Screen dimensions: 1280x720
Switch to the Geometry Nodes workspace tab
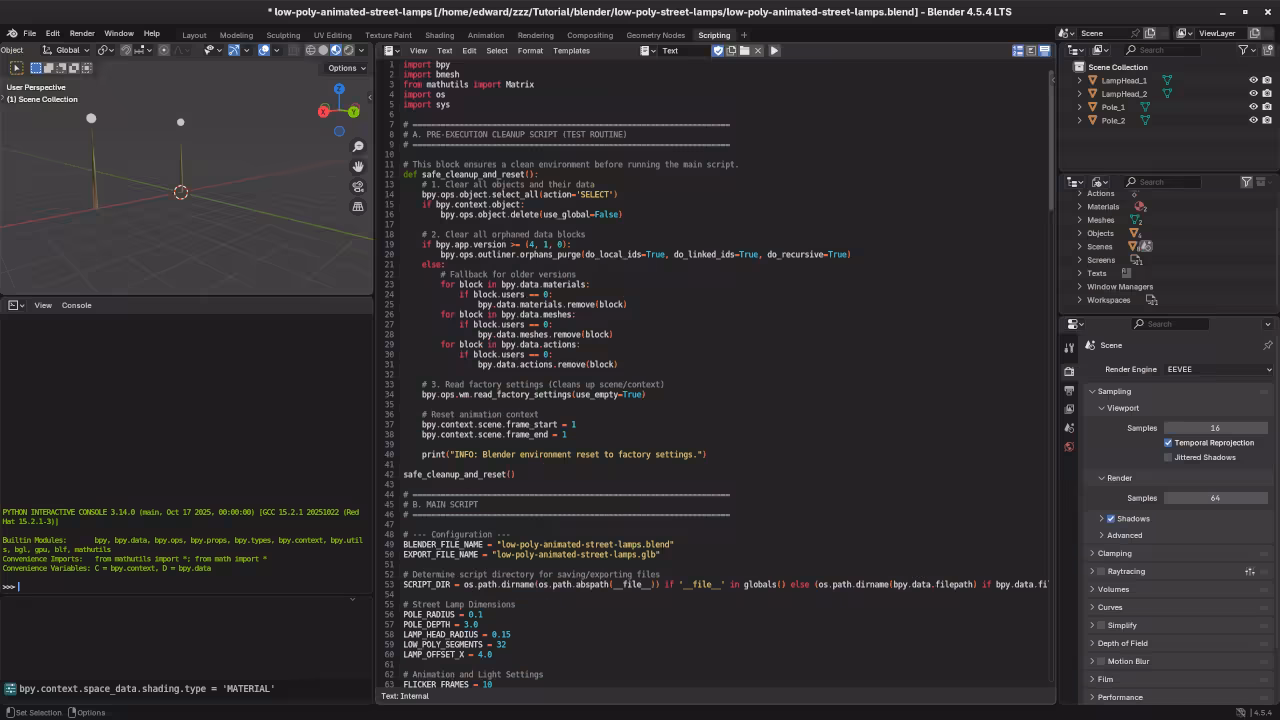(x=655, y=35)
